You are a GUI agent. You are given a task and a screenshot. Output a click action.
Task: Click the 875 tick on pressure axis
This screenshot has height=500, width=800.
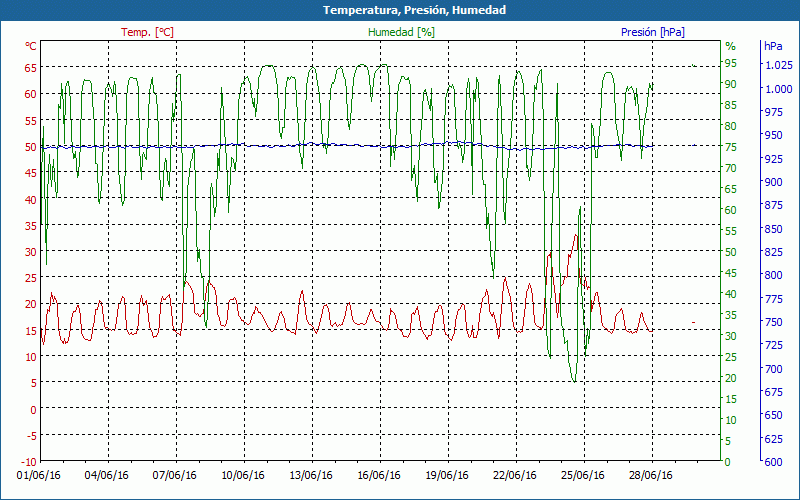coord(773,205)
